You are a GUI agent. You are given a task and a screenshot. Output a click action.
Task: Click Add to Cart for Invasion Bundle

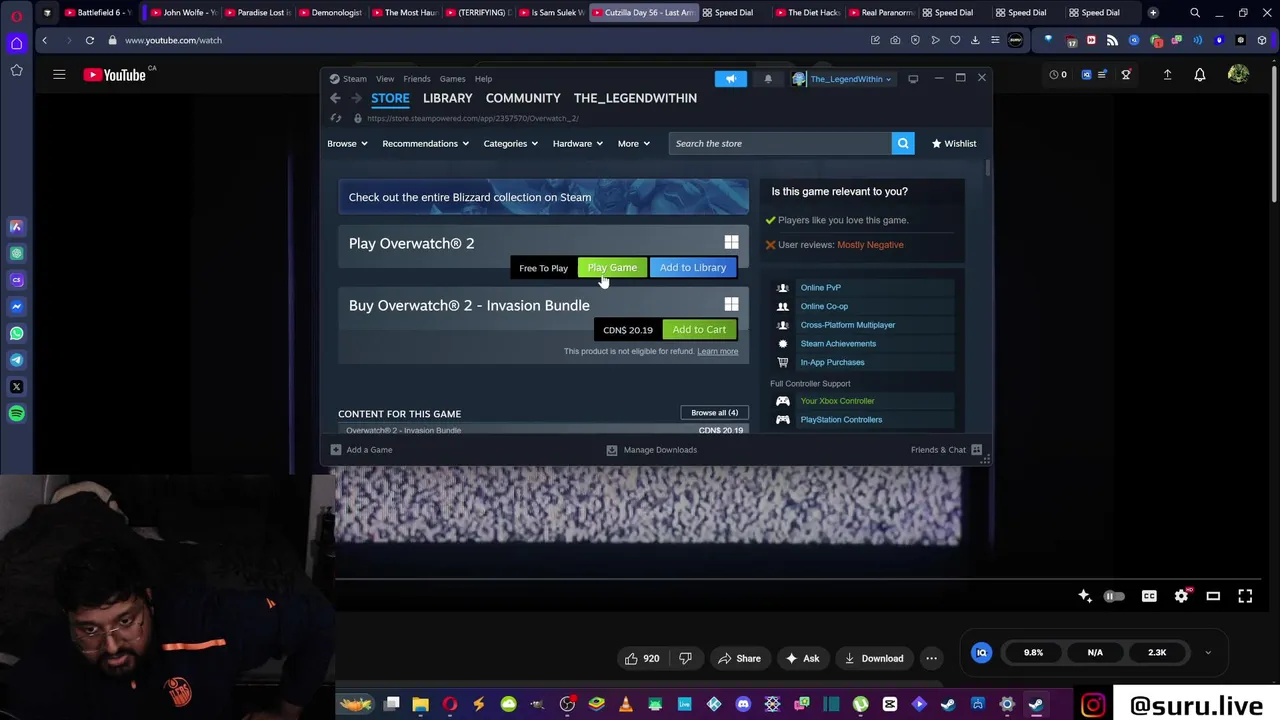pos(699,330)
